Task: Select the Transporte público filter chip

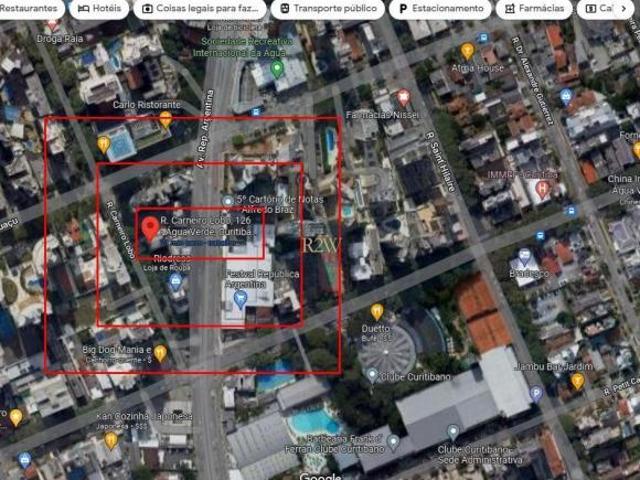Action: (326, 8)
